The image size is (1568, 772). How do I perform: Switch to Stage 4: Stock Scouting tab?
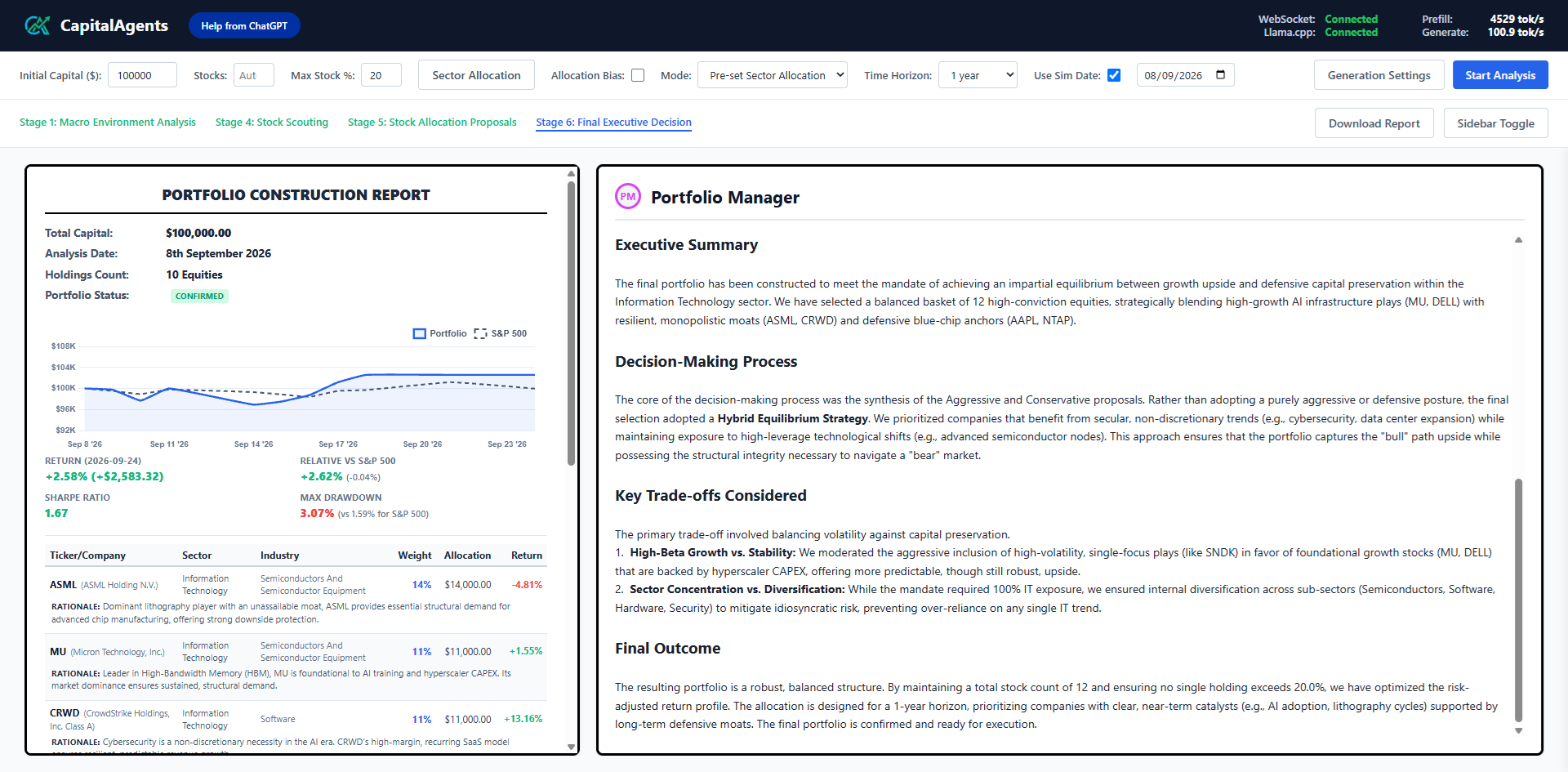point(272,123)
